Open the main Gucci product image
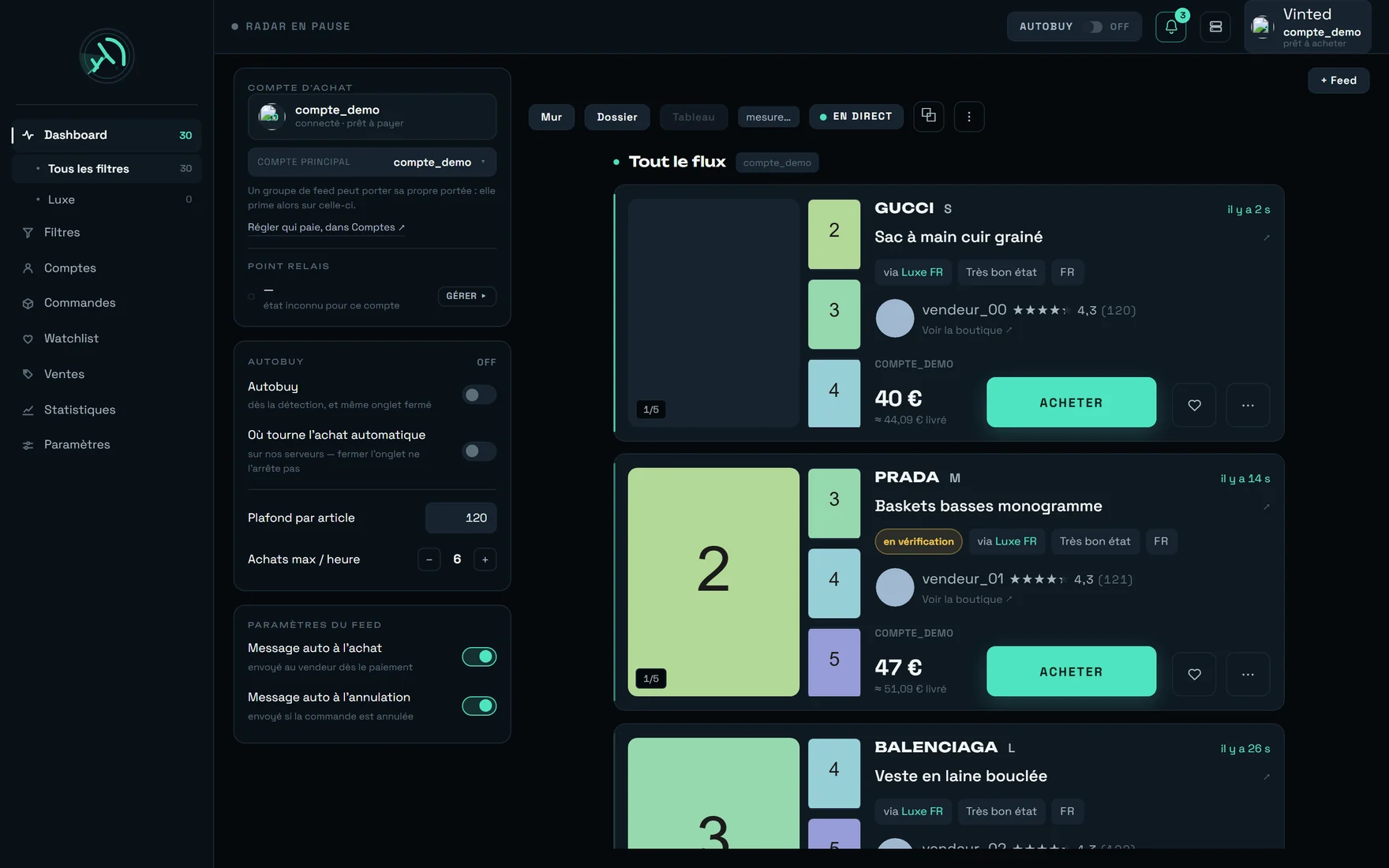The width and height of the screenshot is (1389, 868). [x=713, y=312]
